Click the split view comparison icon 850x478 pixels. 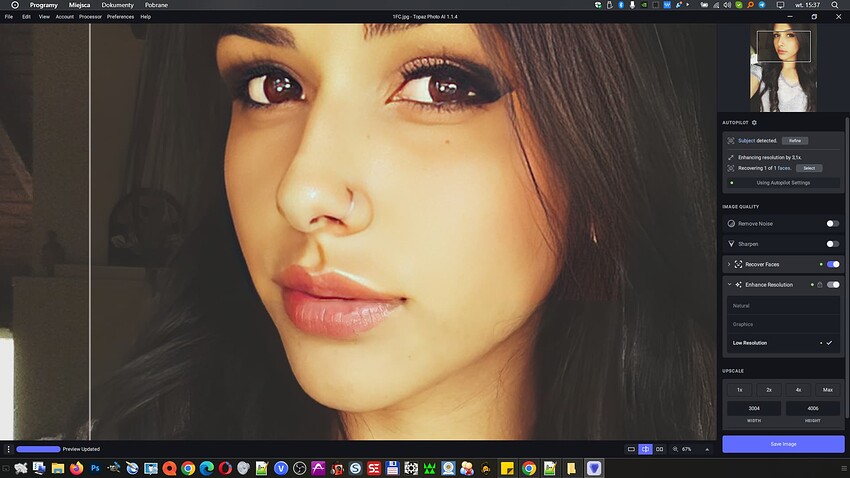pyautogui.click(x=645, y=450)
